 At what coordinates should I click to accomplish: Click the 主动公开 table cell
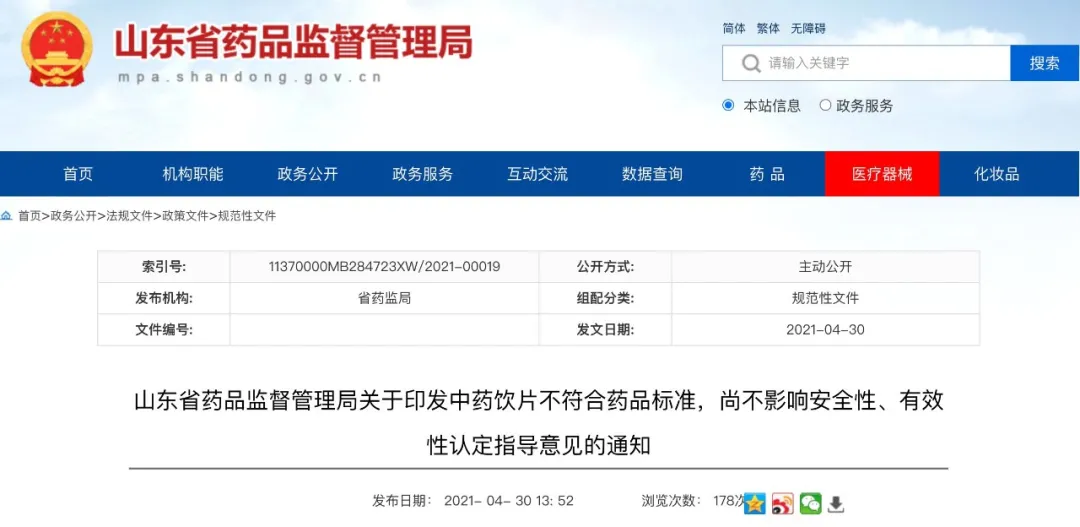(825, 267)
